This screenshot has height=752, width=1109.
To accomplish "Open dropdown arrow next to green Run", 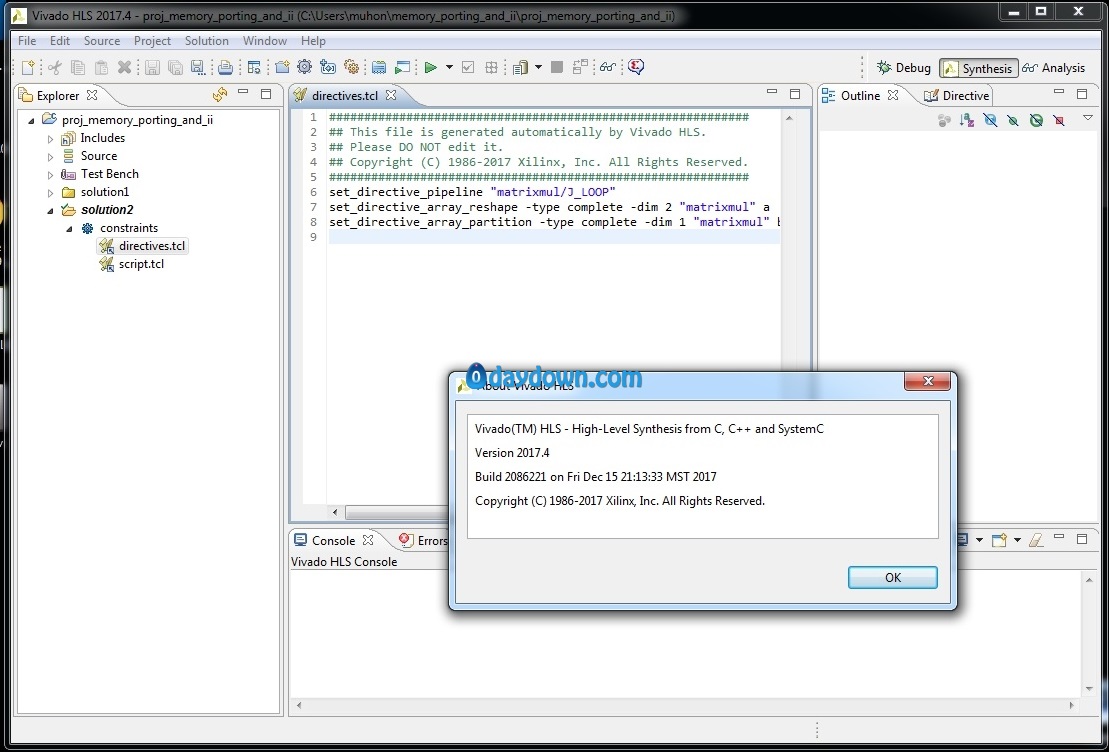I will [x=449, y=67].
